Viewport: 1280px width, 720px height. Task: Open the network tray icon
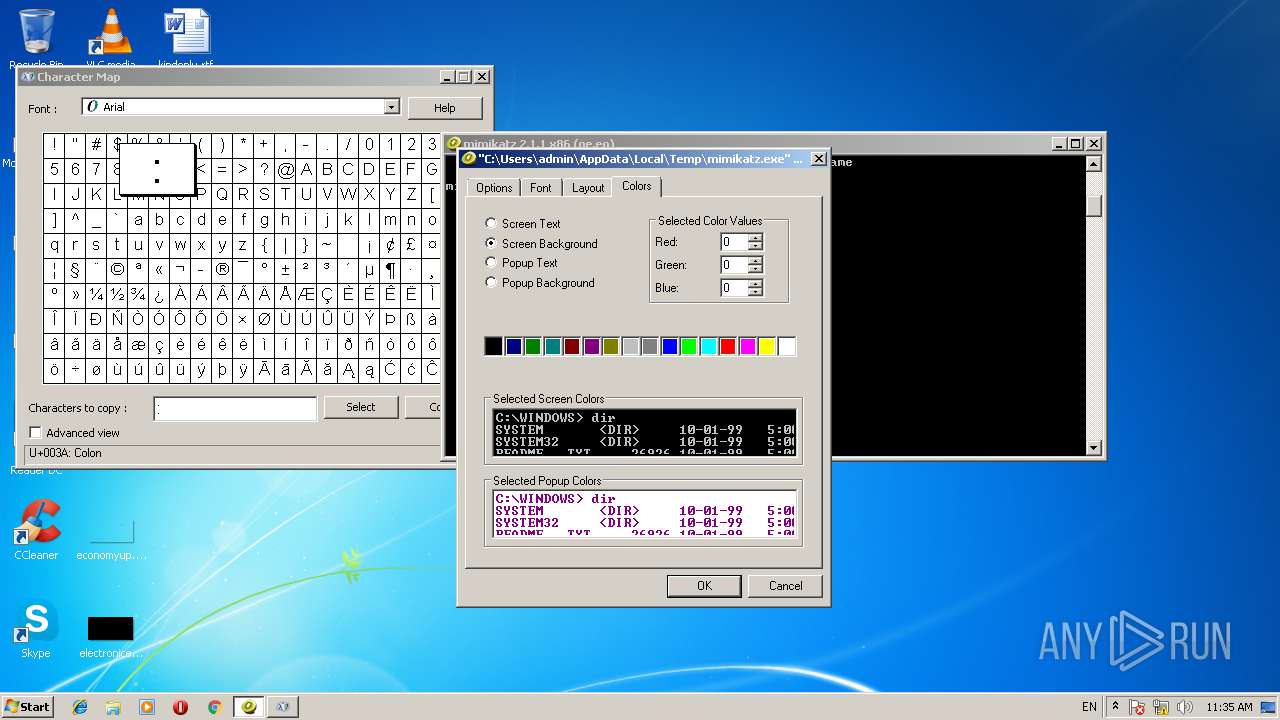point(1161,707)
